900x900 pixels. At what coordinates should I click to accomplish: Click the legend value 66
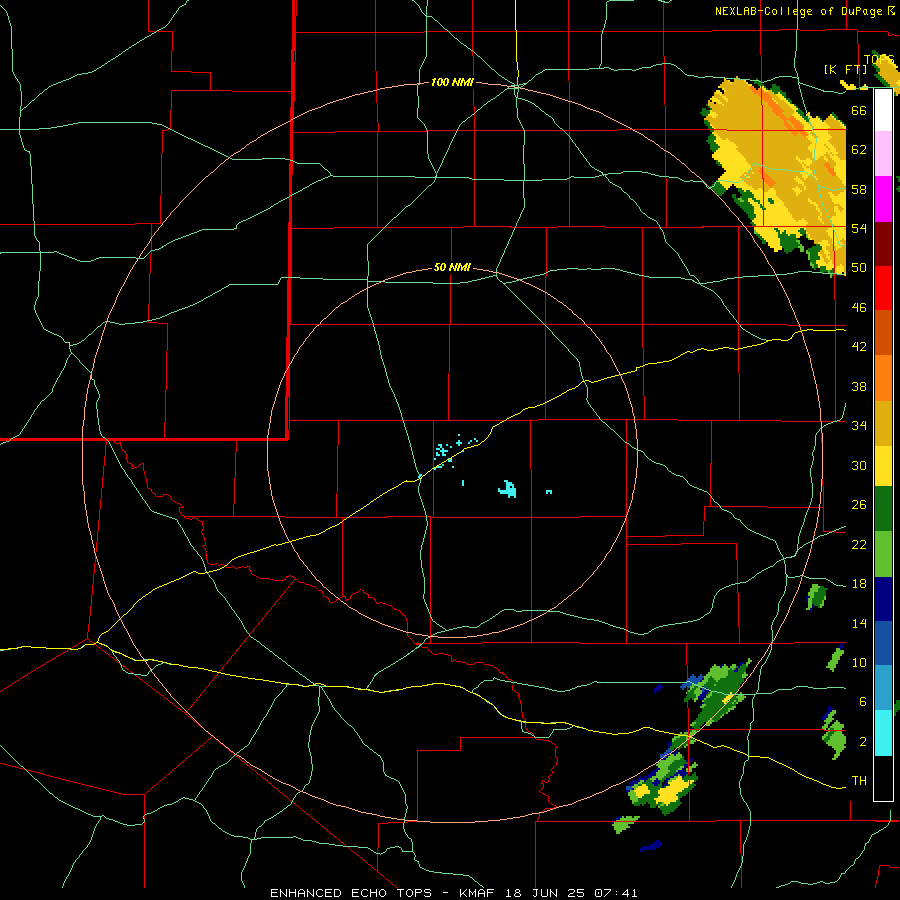point(859,110)
